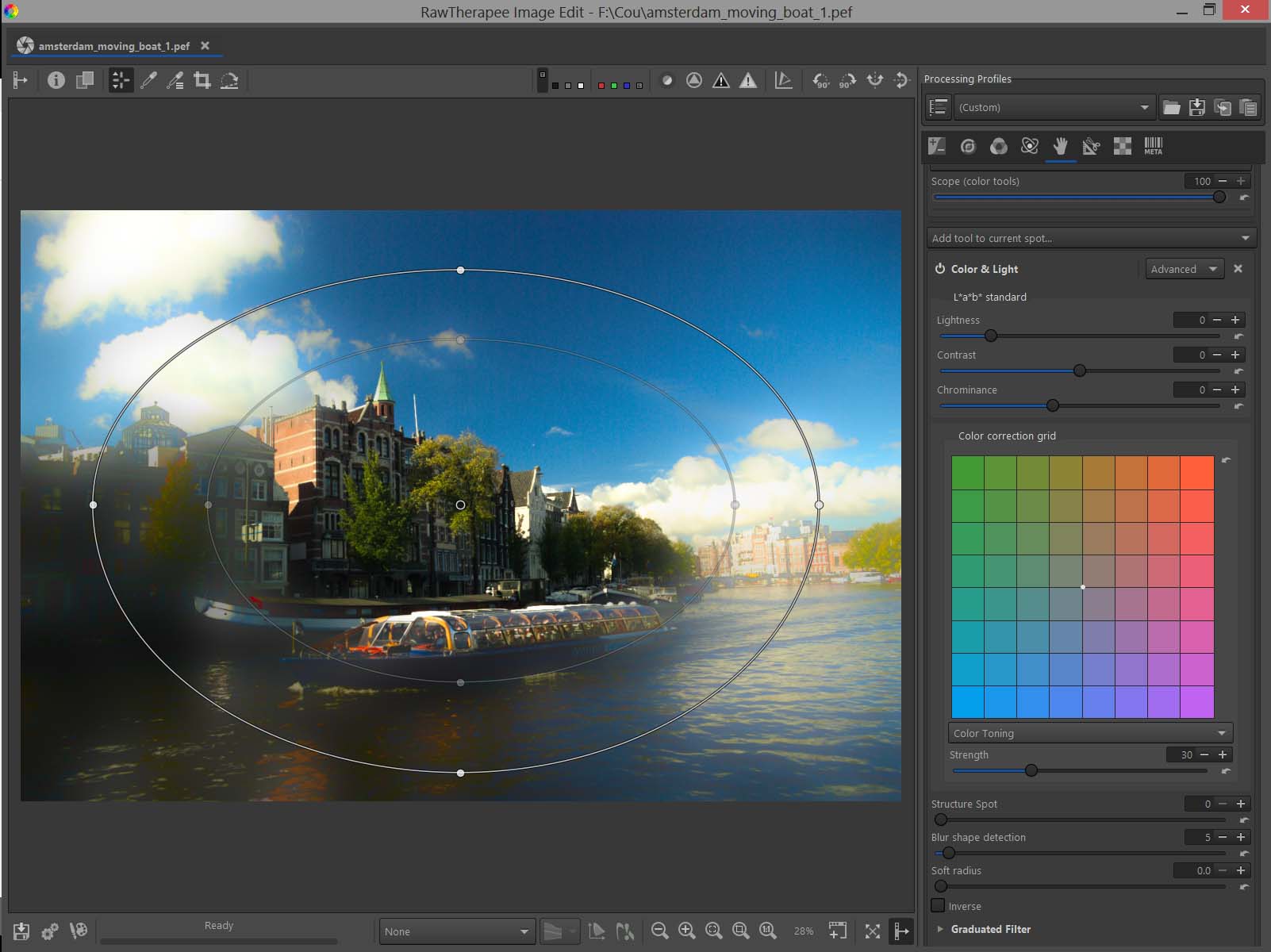Select the white balance picker tool
The width and height of the screenshot is (1271, 952).
coord(148,80)
